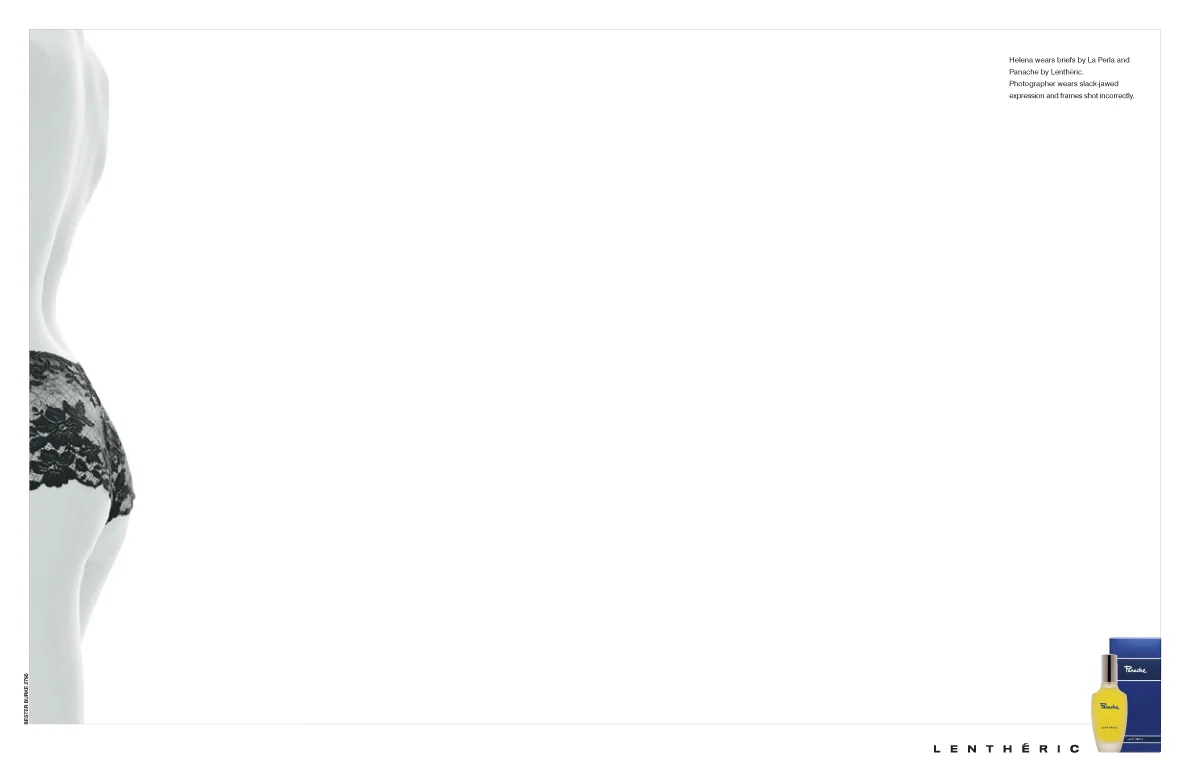
Task: Click the Lenthéric band near the box bottom
Action: tap(1142, 739)
